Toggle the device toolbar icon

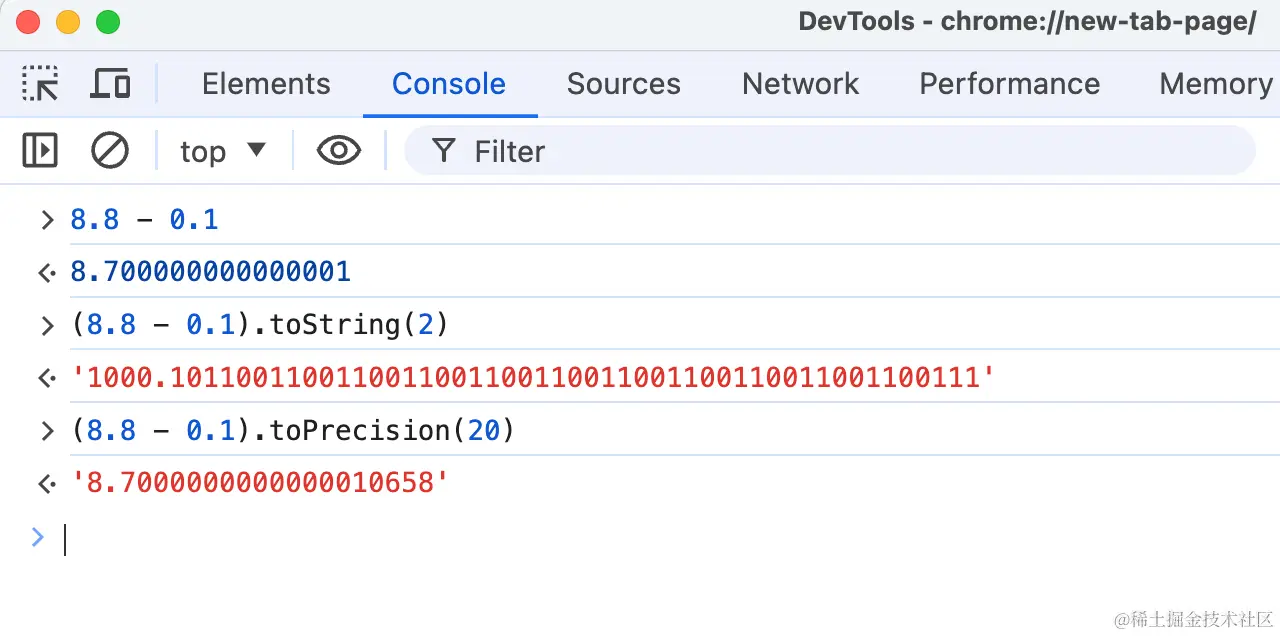pyautogui.click(x=110, y=84)
